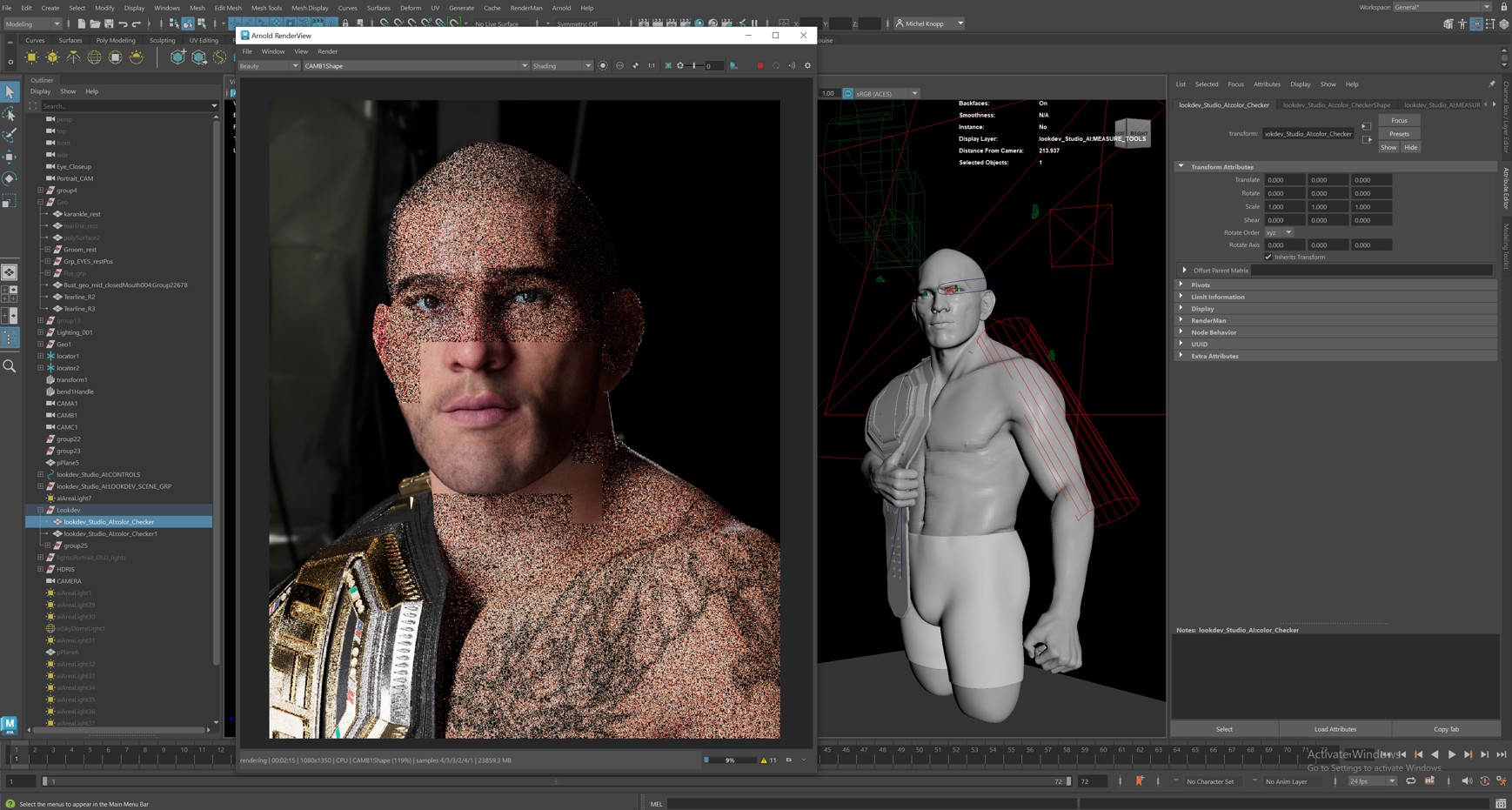This screenshot has height=810, width=1512.
Task: Click the Load Attributes button
Action: pos(1335,729)
